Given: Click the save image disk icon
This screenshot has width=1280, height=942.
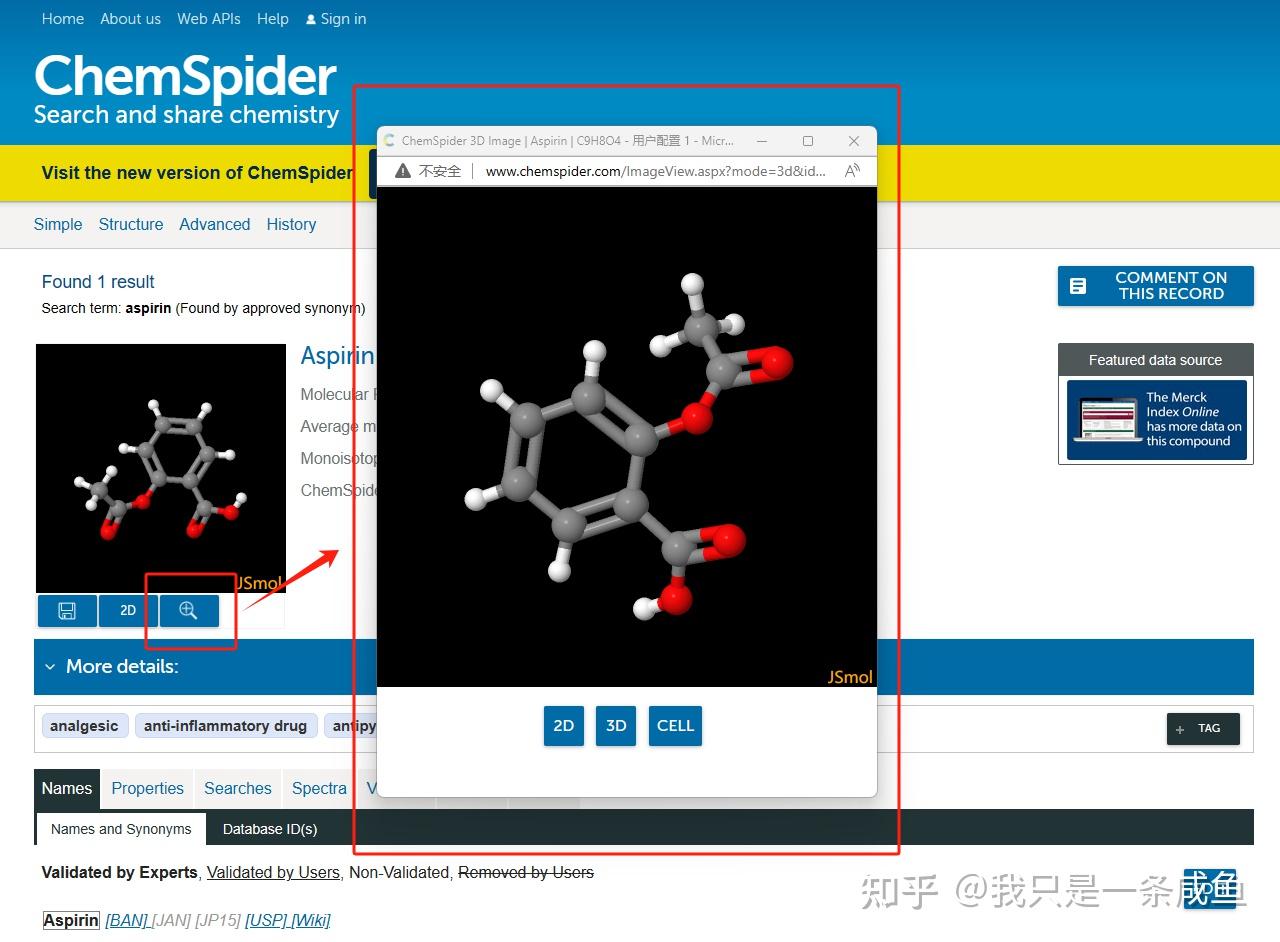Looking at the screenshot, I should (66, 610).
